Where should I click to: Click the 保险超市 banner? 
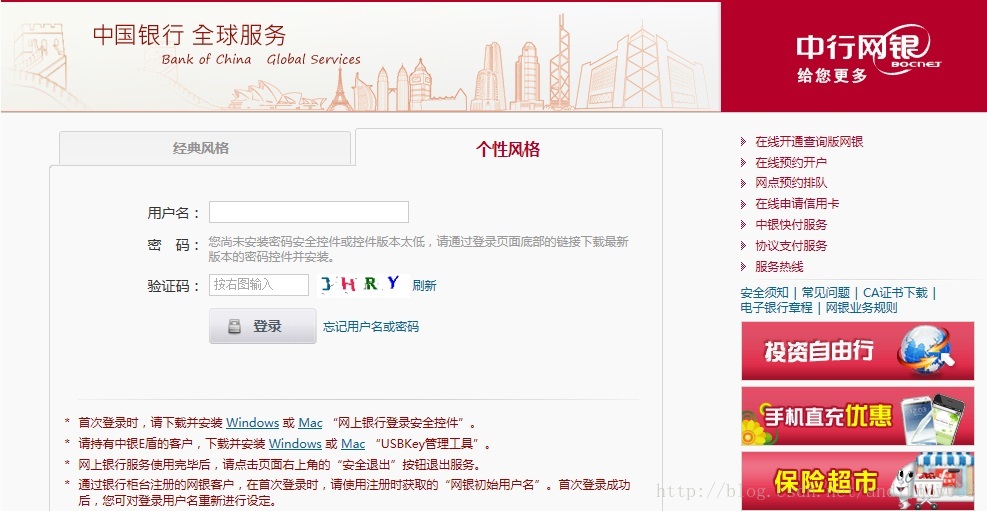tap(857, 481)
